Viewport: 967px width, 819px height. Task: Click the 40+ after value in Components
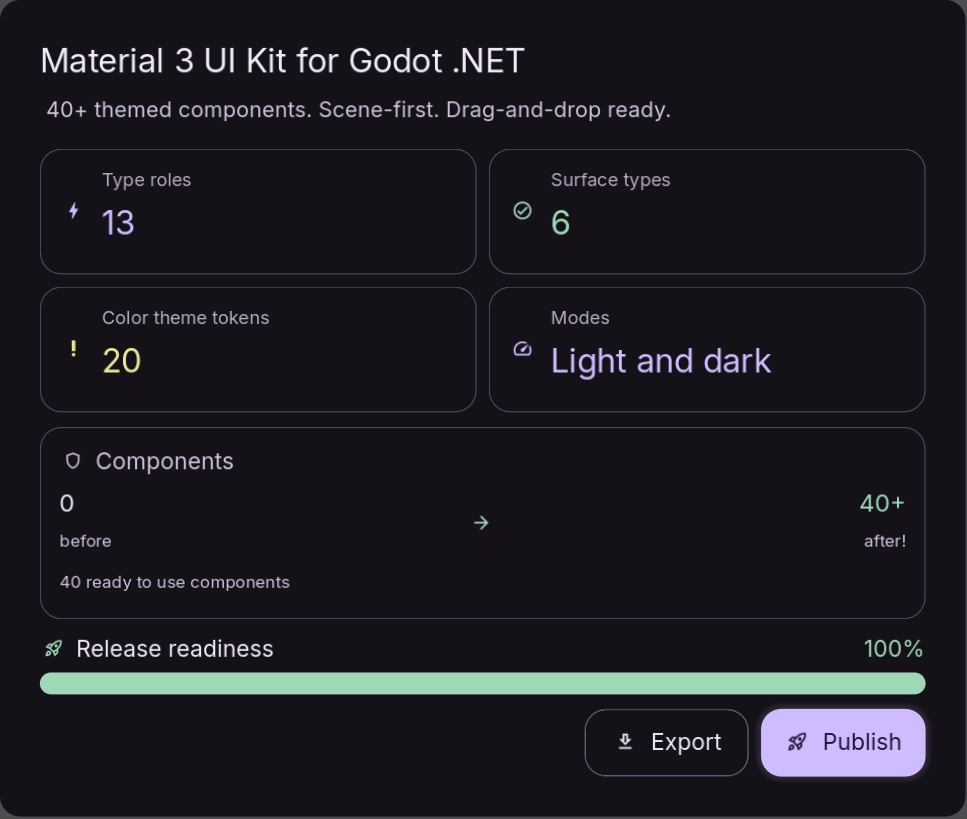[883, 503]
